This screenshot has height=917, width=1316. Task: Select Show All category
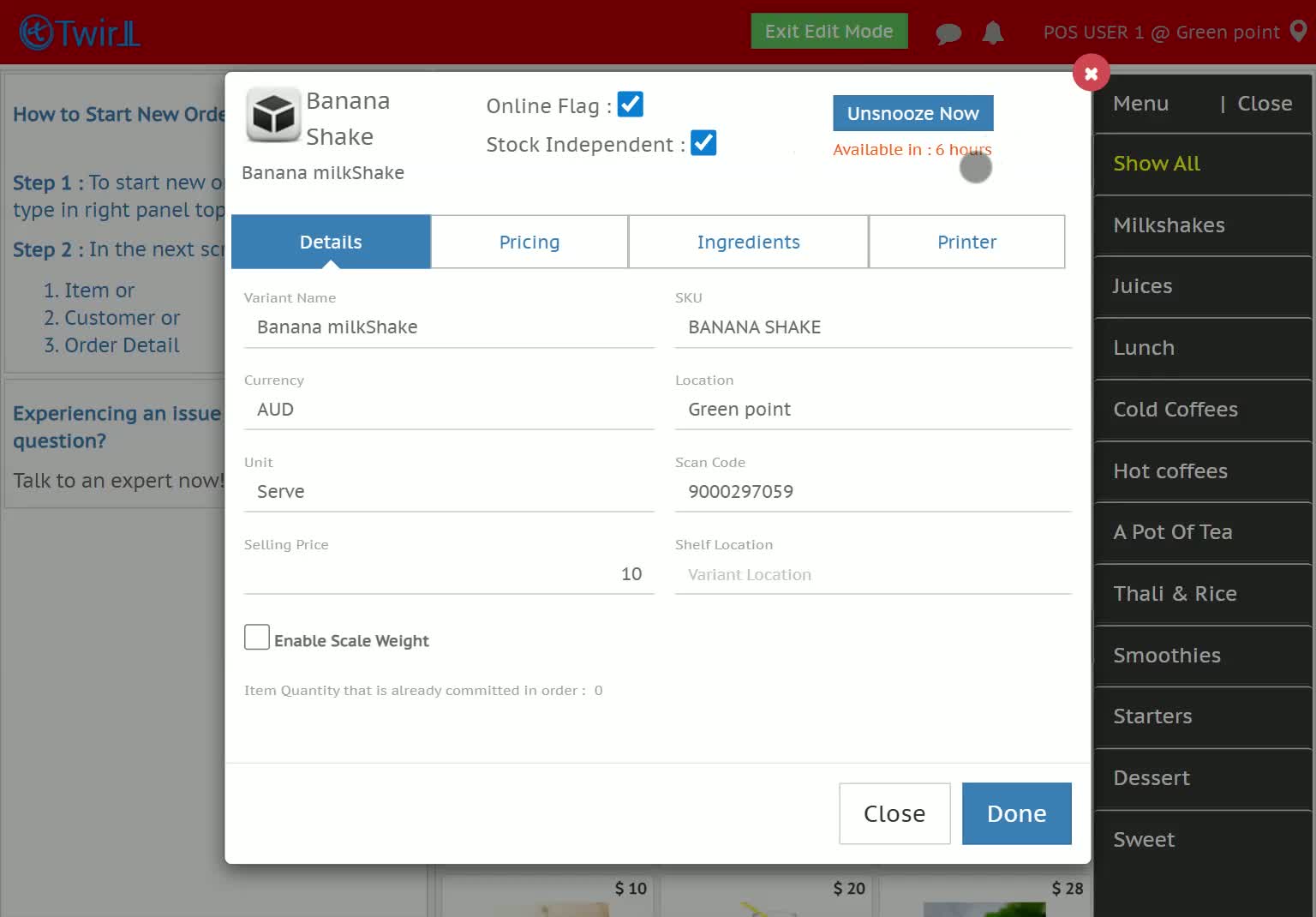1203,164
